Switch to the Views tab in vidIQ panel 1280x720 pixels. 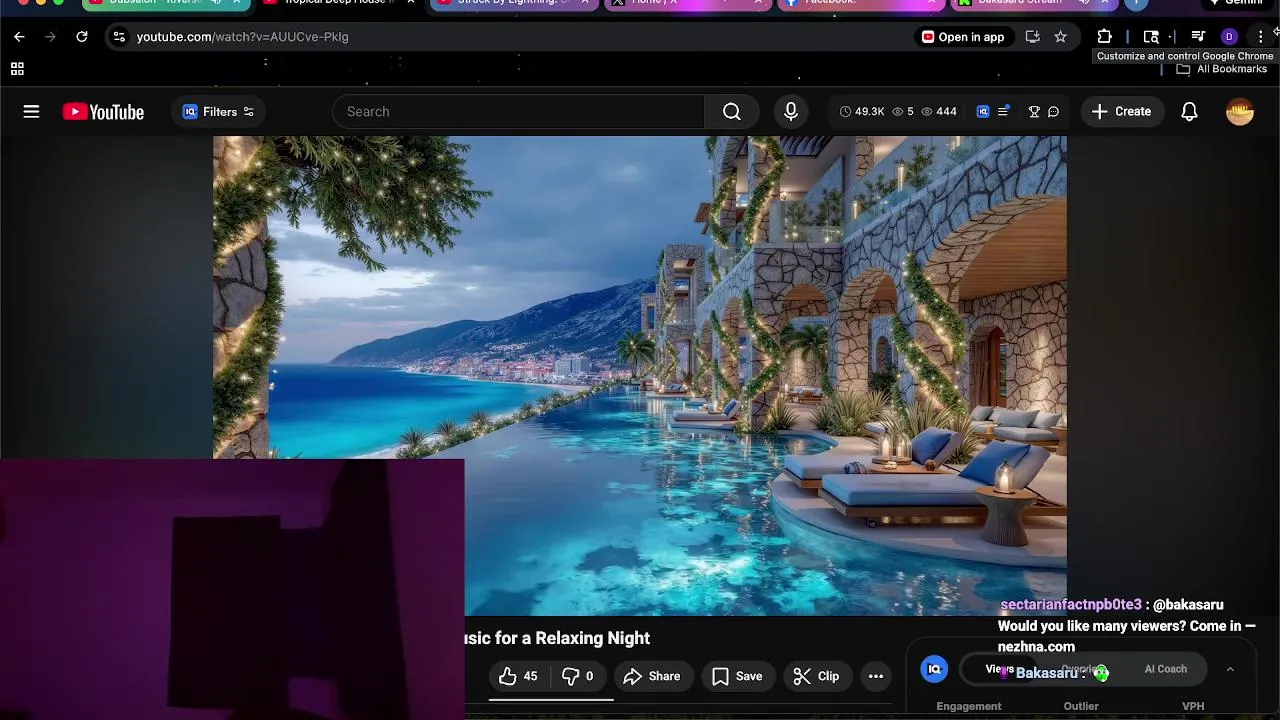[x=999, y=669]
